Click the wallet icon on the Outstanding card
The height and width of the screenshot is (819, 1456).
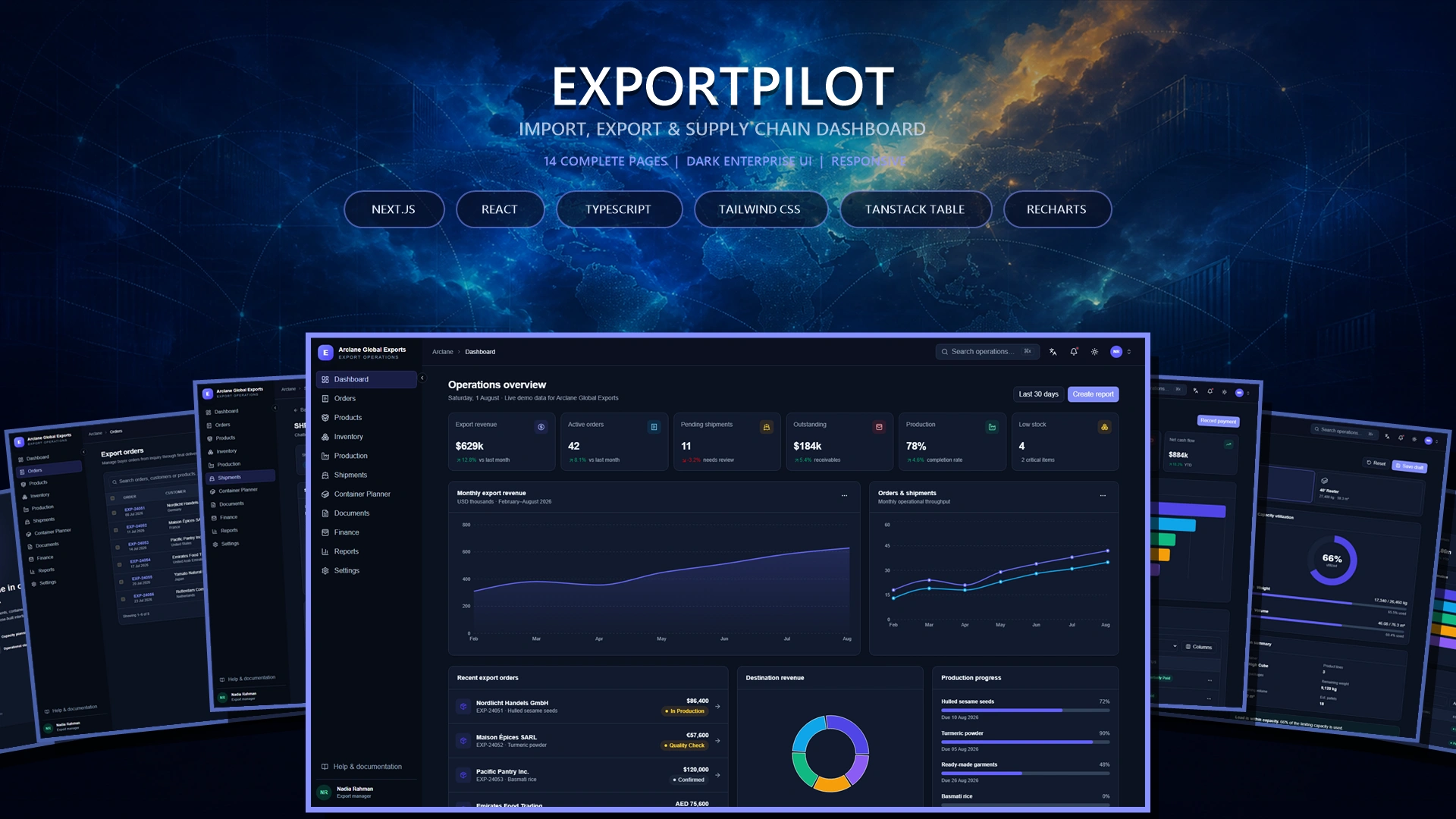pos(879,427)
